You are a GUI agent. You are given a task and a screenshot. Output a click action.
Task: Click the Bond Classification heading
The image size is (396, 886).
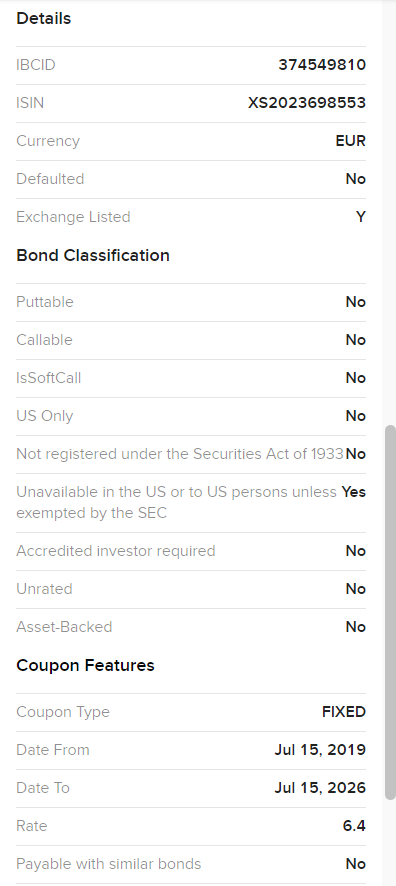point(93,255)
